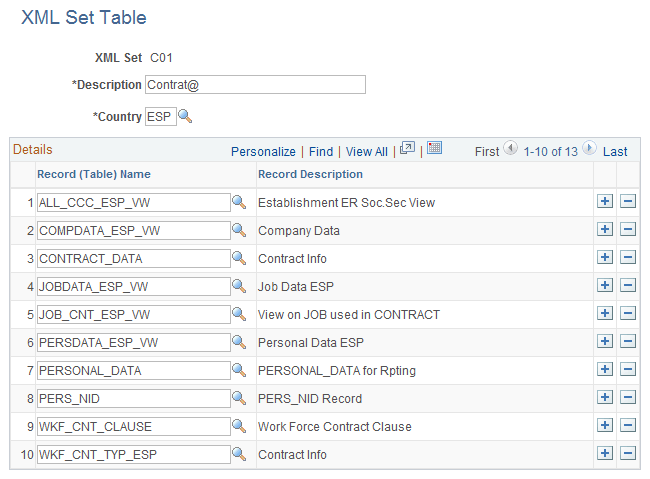650x479 pixels.
Task: Edit the WKF_CNT_CLAUSE record field
Action: coord(132,427)
